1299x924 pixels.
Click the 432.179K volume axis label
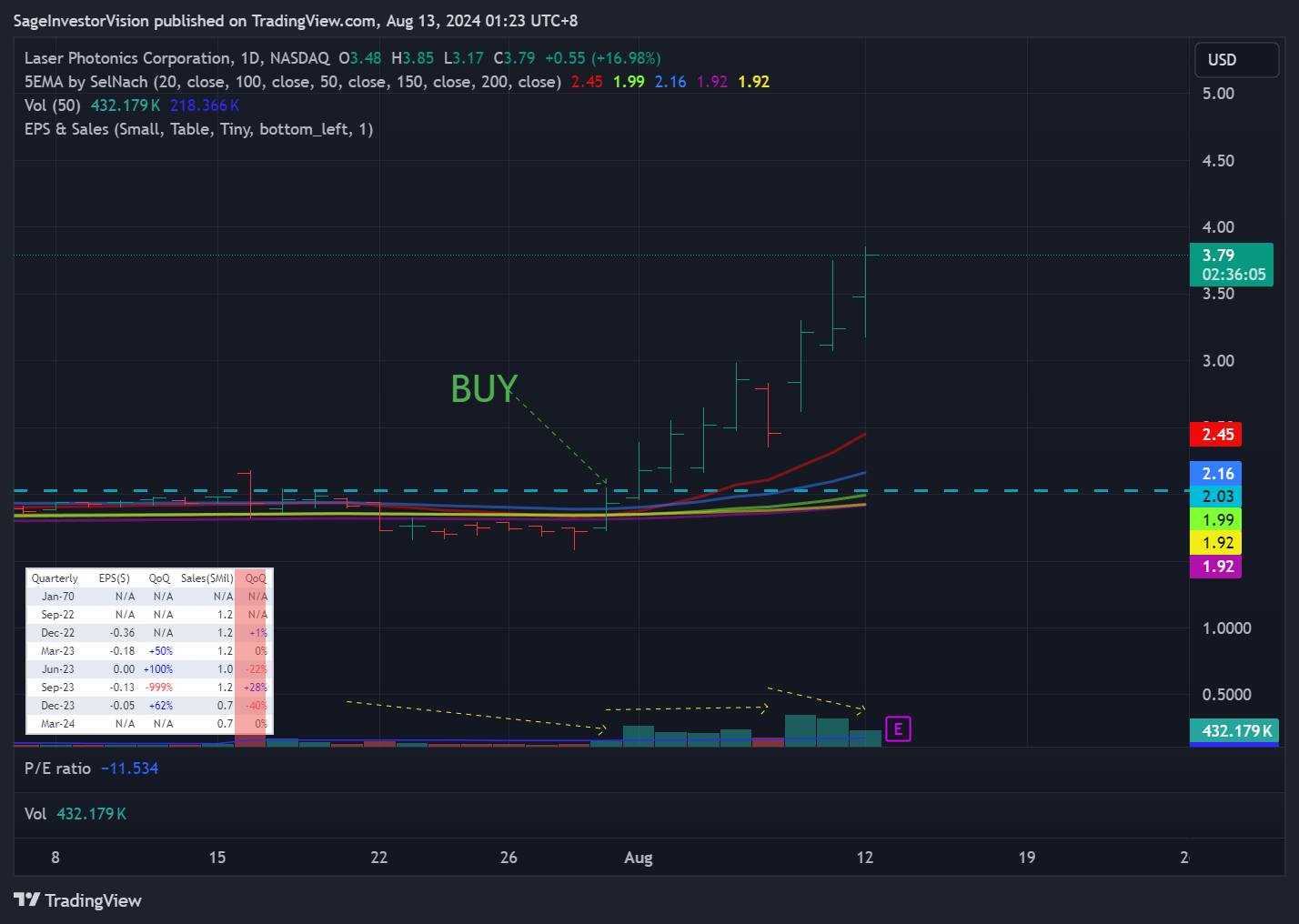1234,731
